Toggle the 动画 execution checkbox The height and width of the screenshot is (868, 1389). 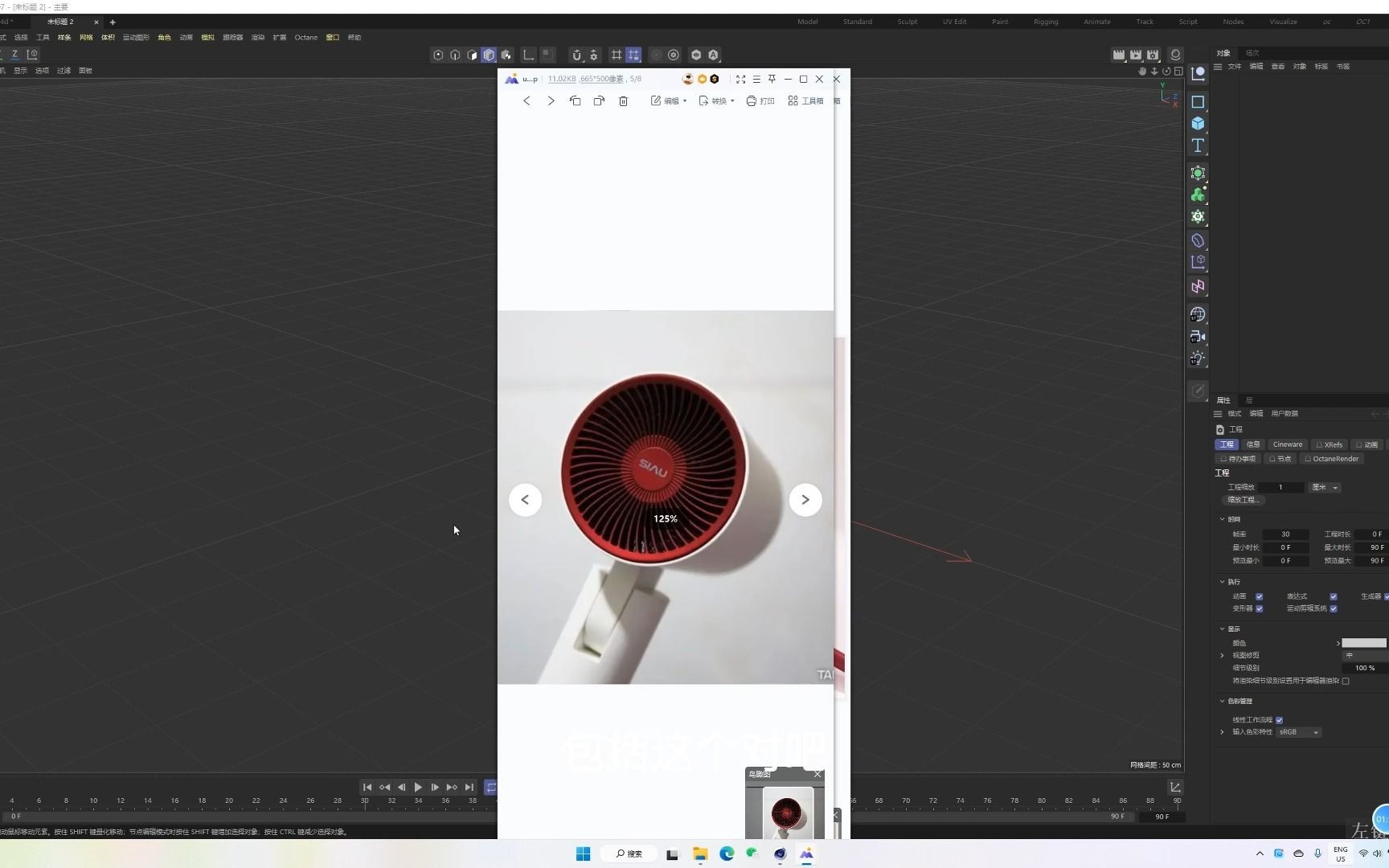click(1259, 596)
